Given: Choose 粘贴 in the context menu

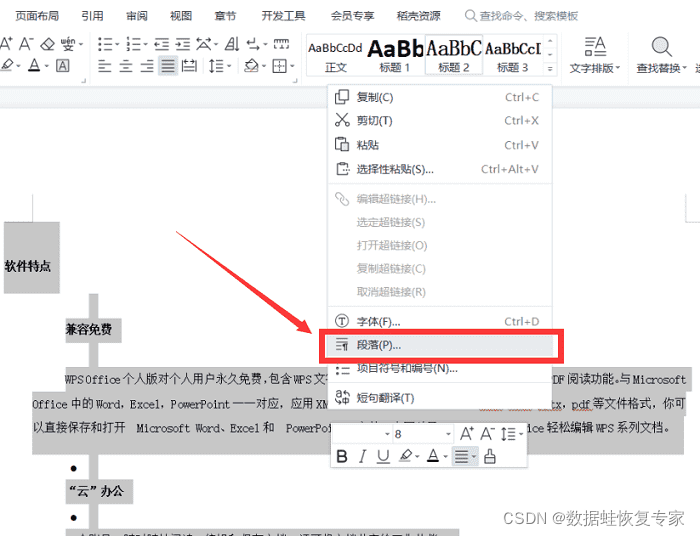Looking at the screenshot, I should 440,145.
